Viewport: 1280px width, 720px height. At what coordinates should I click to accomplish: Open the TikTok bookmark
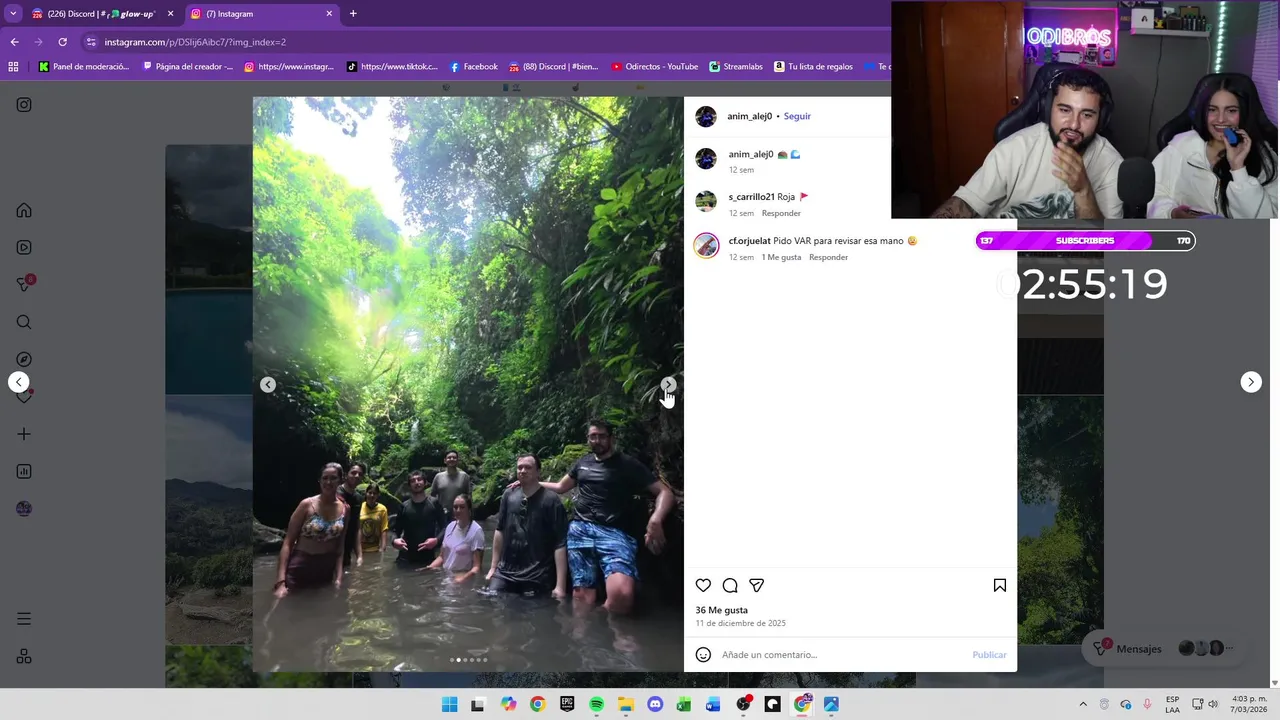(392, 67)
